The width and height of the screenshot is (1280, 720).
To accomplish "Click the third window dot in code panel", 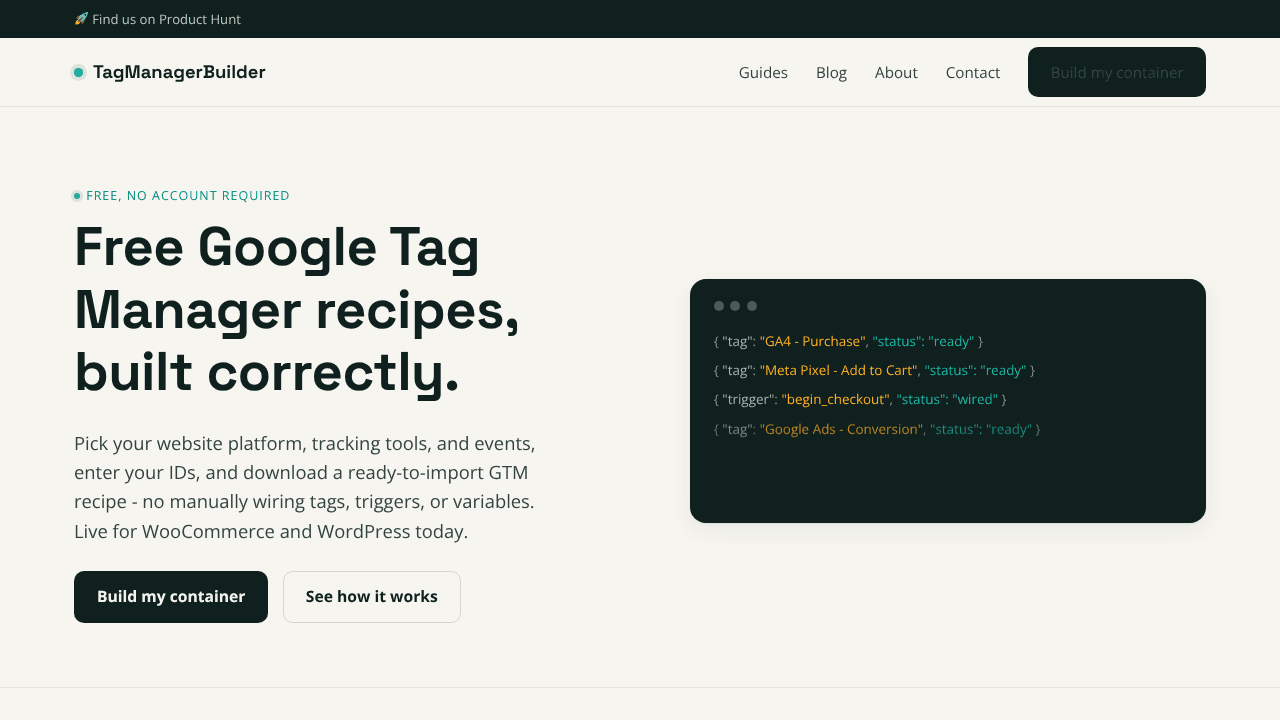I will [752, 306].
